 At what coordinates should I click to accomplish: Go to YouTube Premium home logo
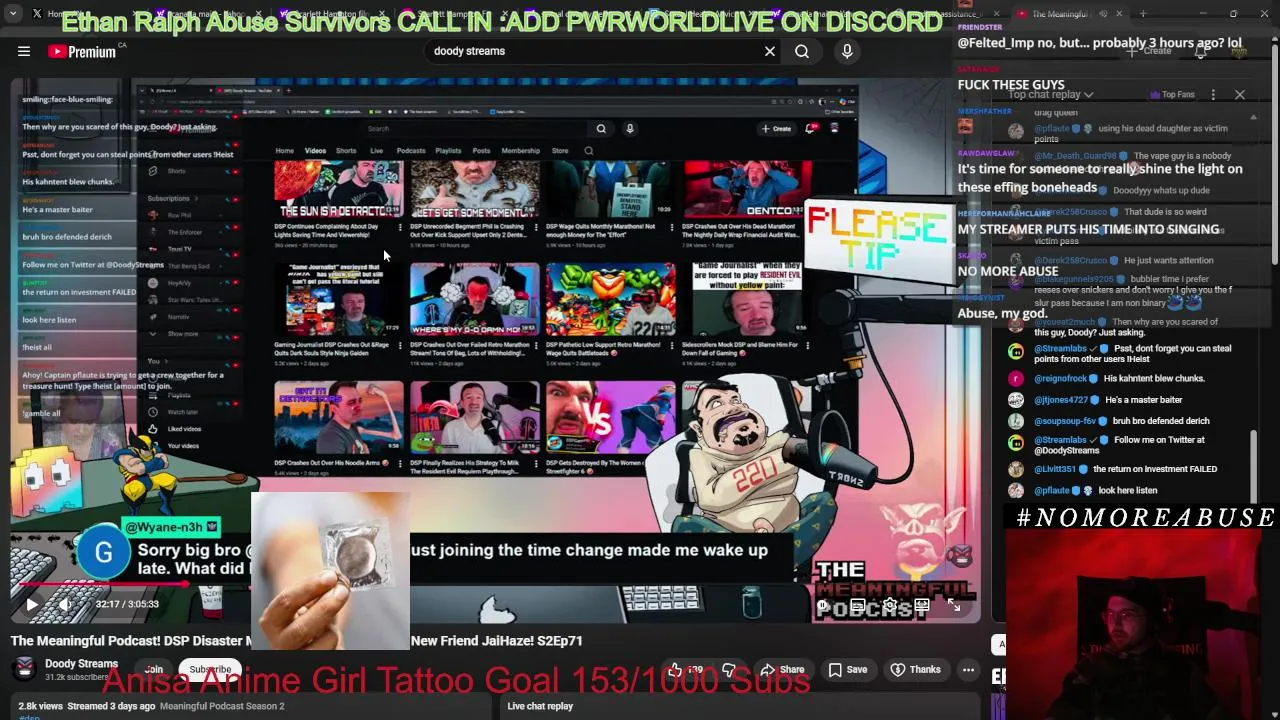pyautogui.click(x=82, y=51)
